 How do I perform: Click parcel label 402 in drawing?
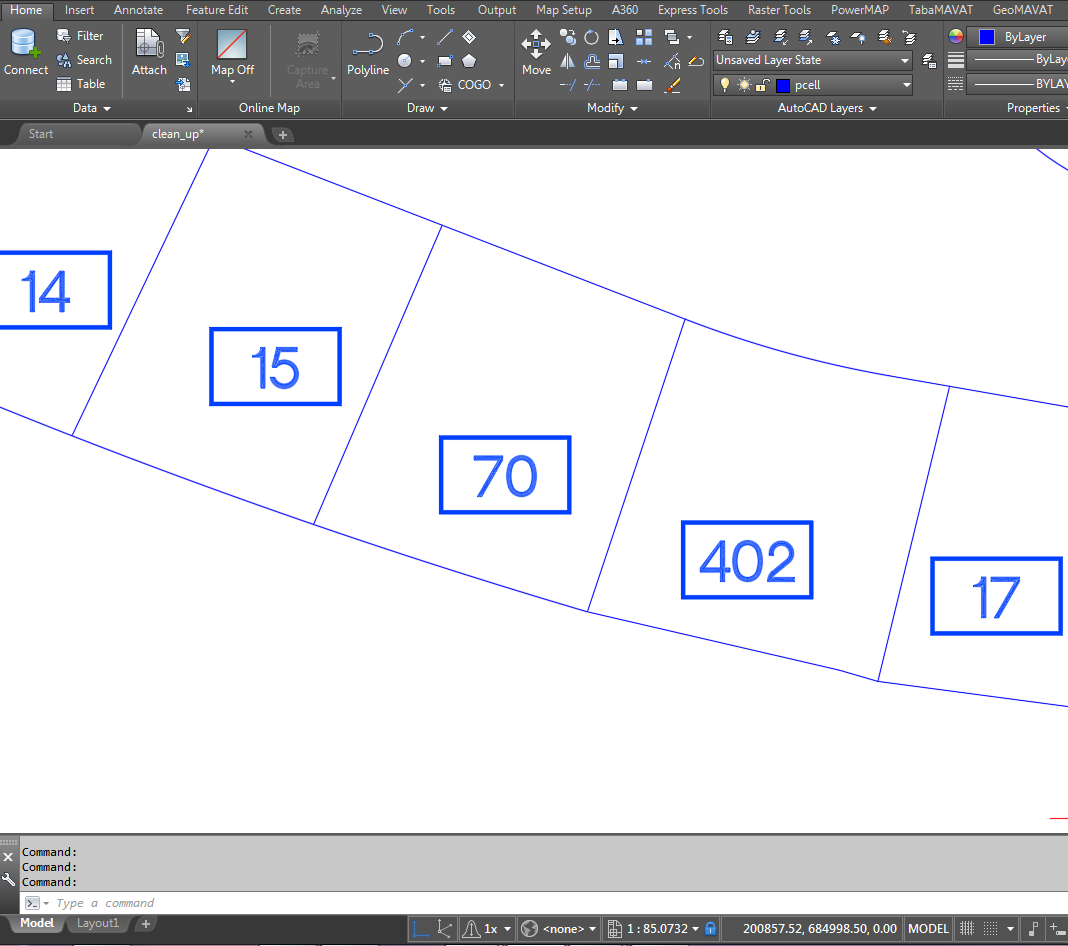point(747,560)
